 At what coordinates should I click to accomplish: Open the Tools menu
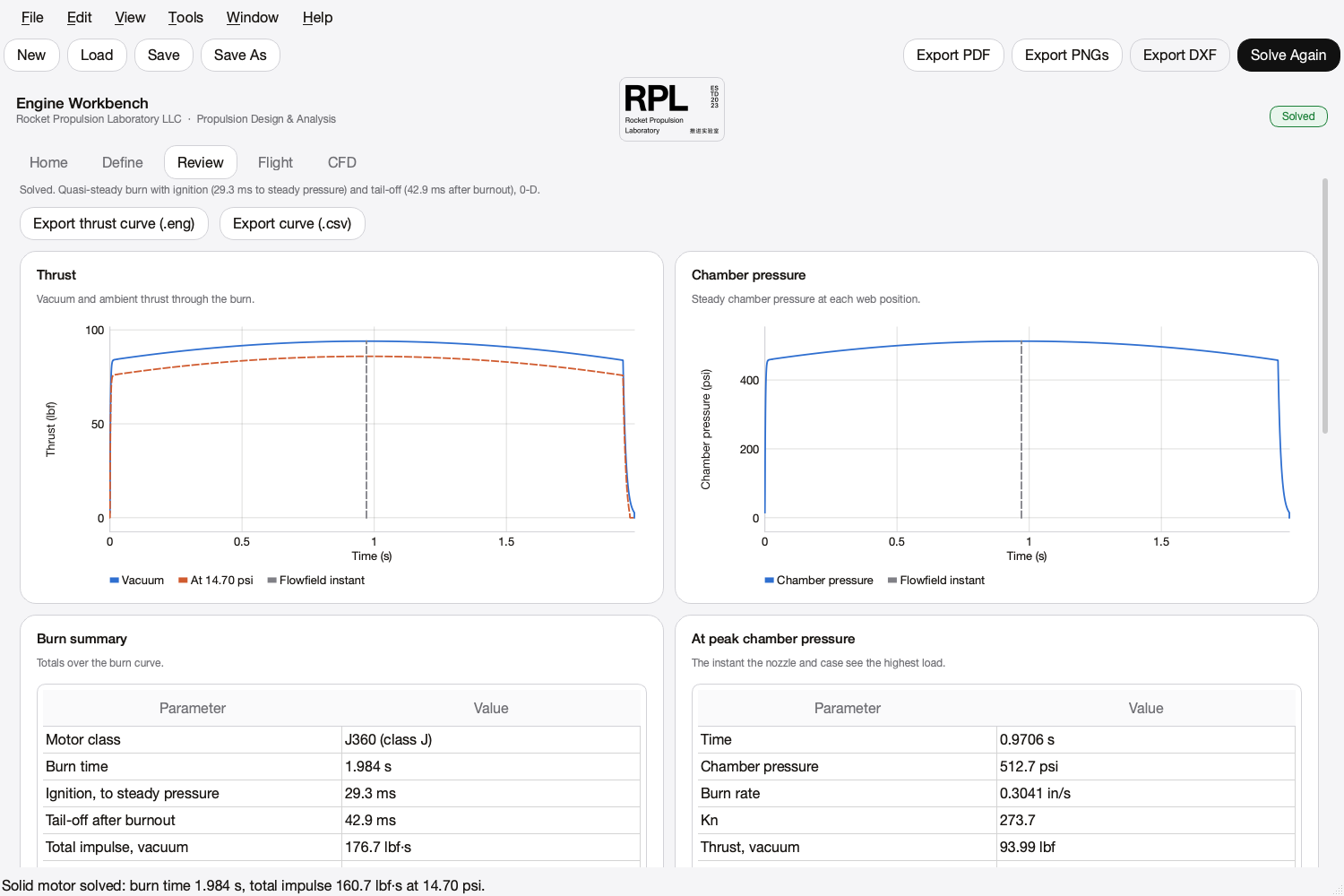click(185, 17)
